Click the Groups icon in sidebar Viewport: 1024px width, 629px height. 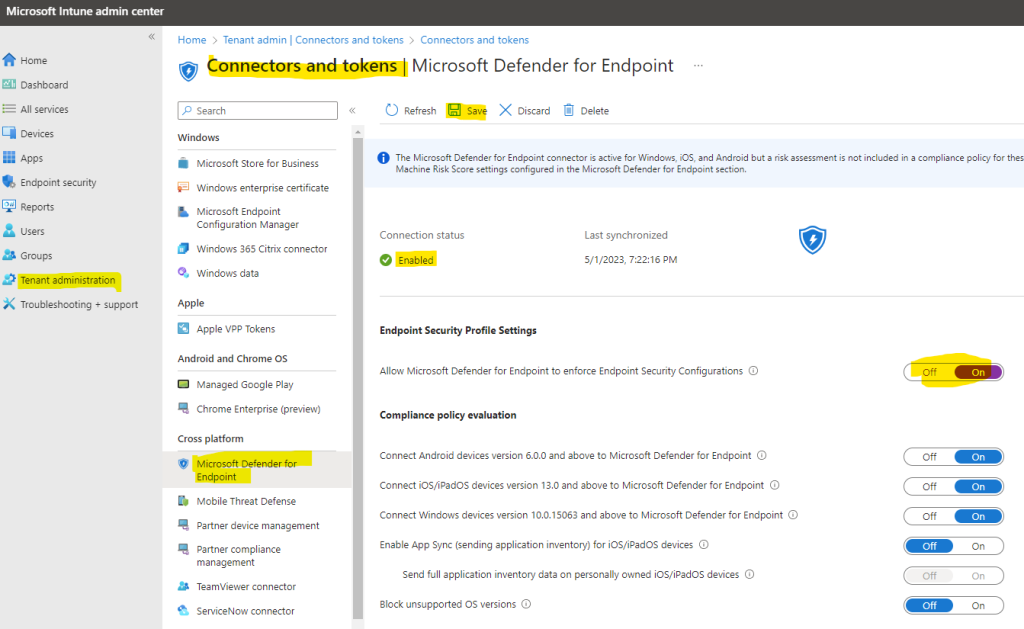tap(9, 255)
